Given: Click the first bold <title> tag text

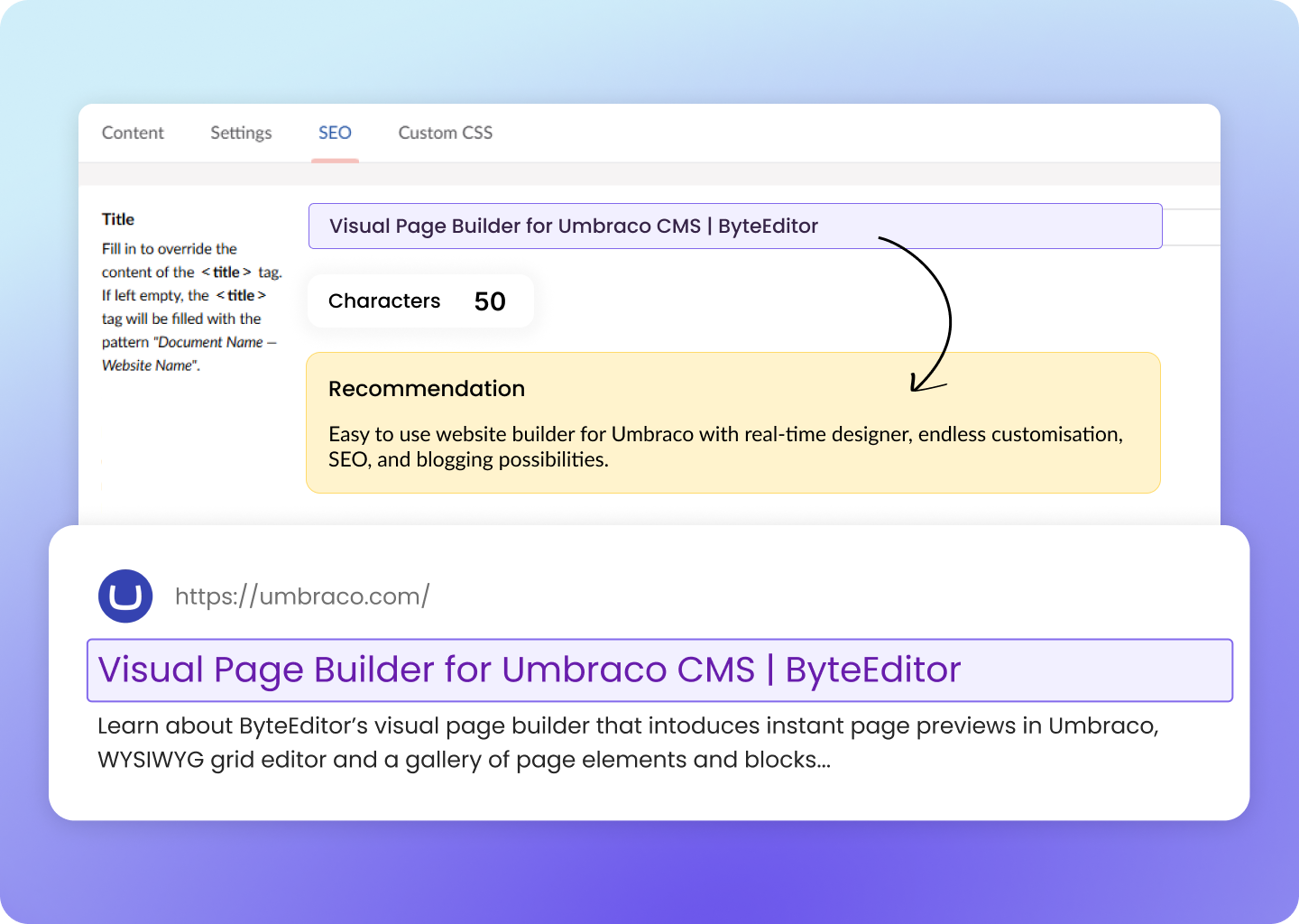Looking at the screenshot, I should coord(226,272).
